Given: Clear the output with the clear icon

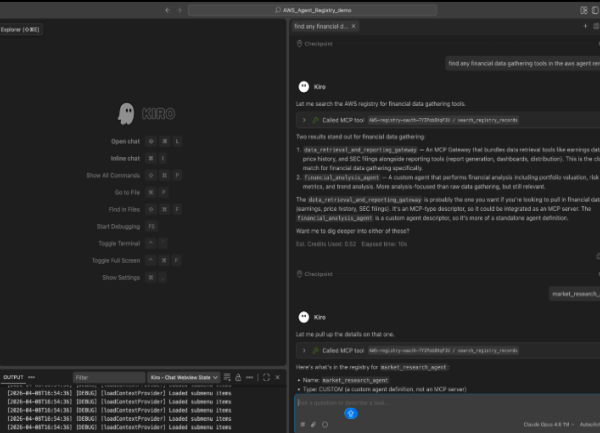Looking at the screenshot, I should pyautogui.click(x=227, y=377).
